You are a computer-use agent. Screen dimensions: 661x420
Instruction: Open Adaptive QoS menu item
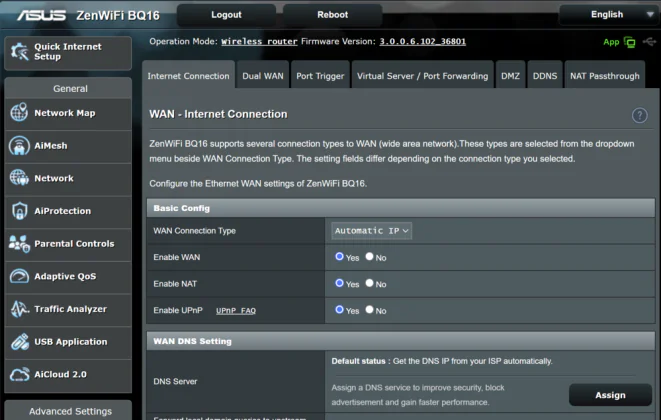click(68, 277)
